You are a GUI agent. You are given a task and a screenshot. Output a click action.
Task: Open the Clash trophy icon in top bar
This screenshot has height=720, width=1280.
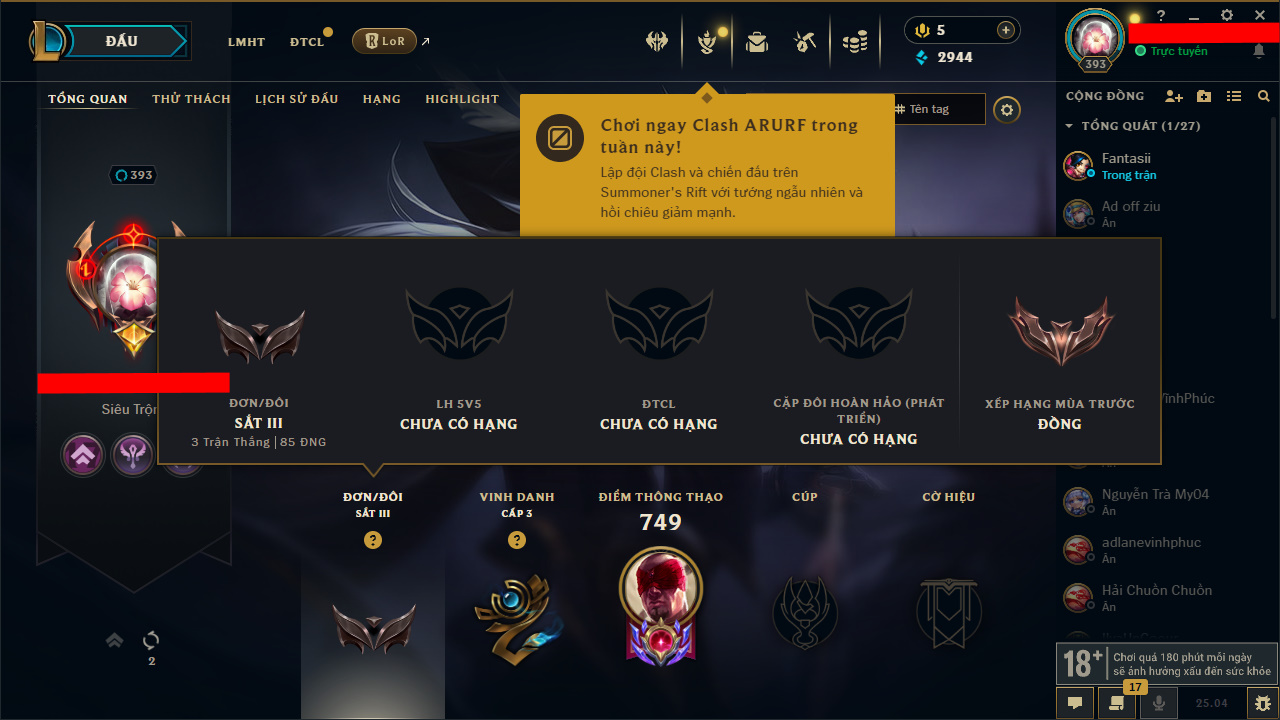(707, 41)
